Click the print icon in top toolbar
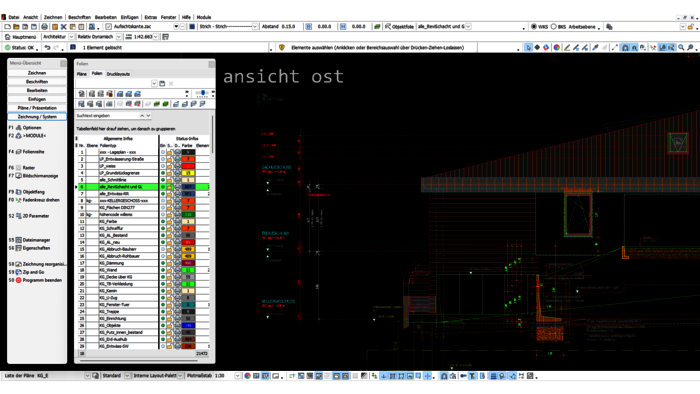 point(44,27)
